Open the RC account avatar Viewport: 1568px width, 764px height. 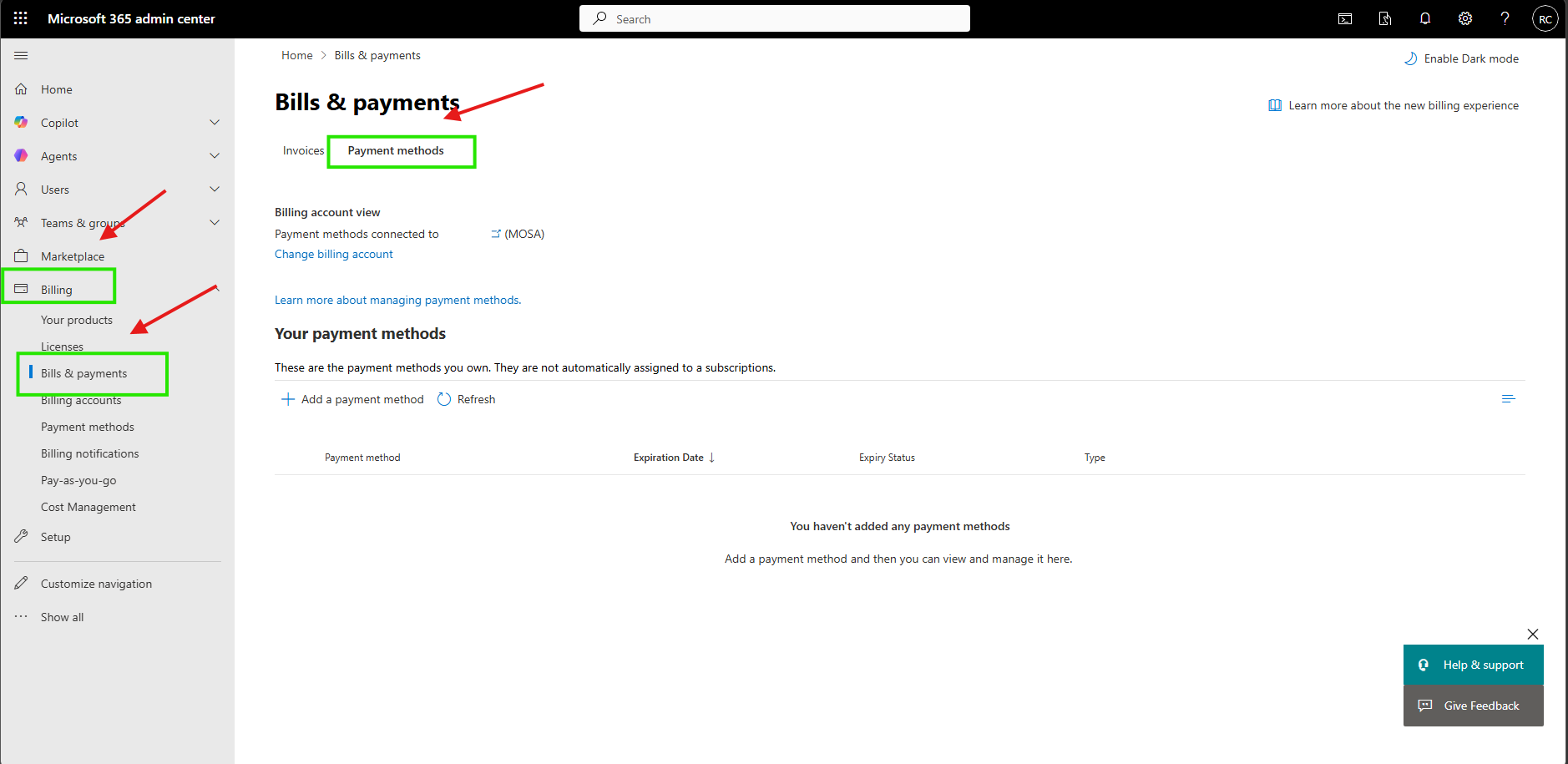(x=1545, y=18)
